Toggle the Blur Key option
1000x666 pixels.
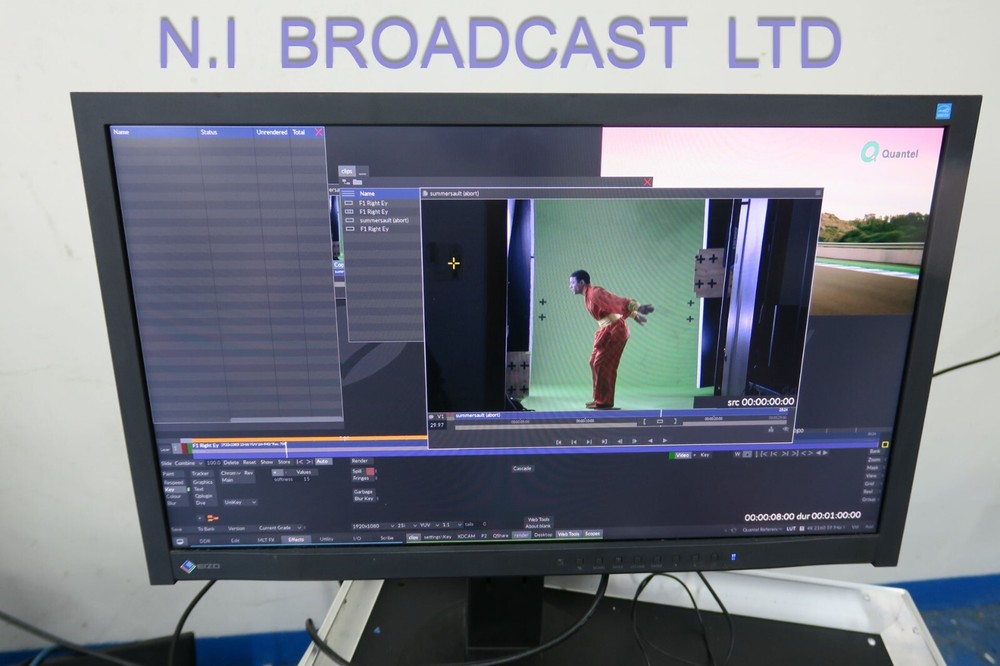pyautogui.click(x=364, y=498)
